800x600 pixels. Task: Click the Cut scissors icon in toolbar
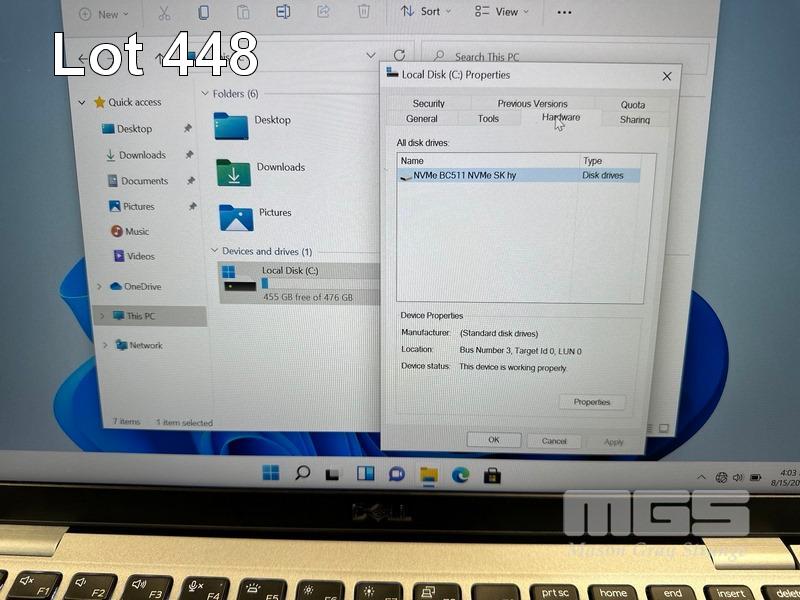(164, 13)
